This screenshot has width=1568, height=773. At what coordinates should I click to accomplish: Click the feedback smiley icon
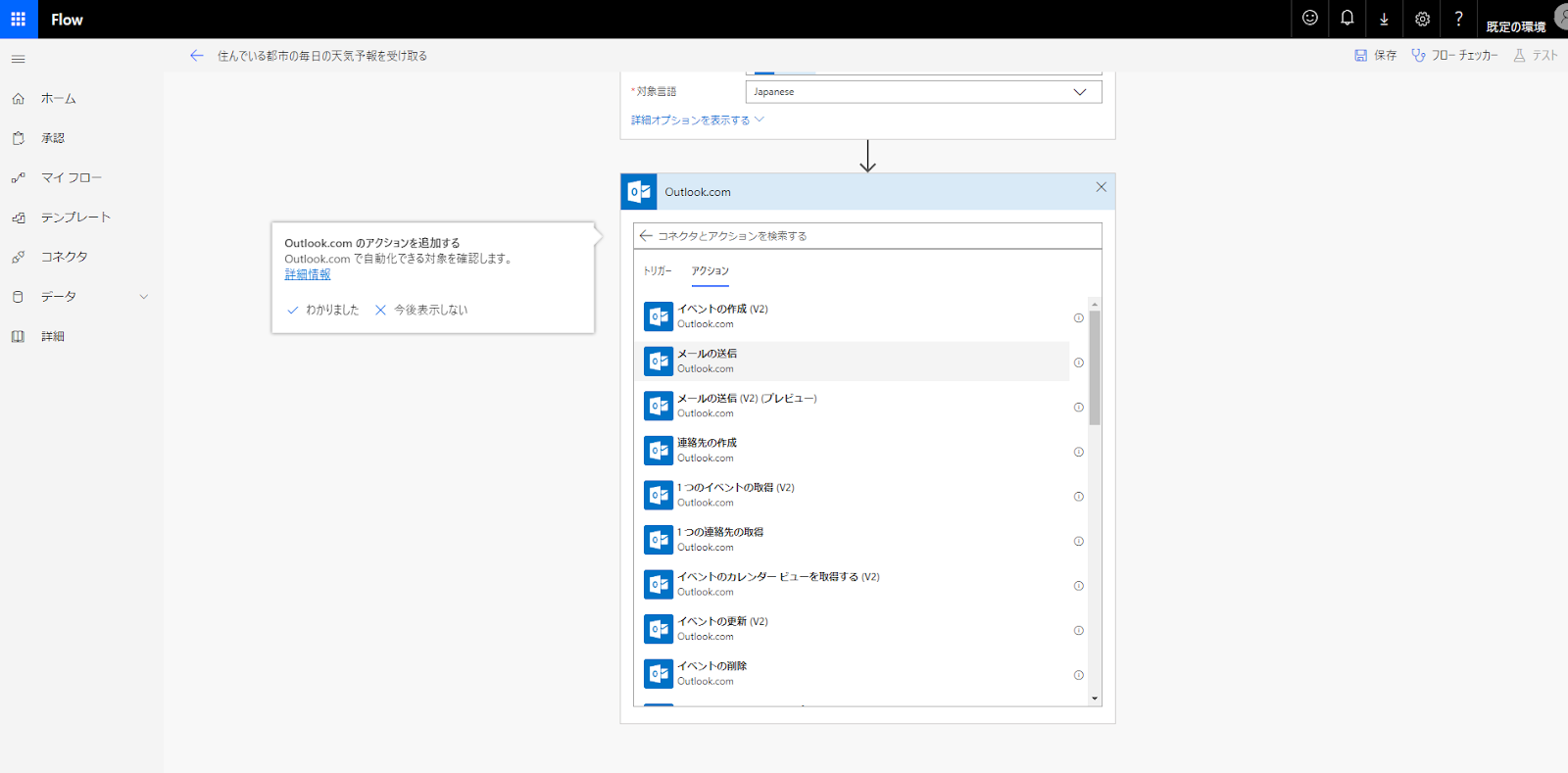coord(1310,18)
